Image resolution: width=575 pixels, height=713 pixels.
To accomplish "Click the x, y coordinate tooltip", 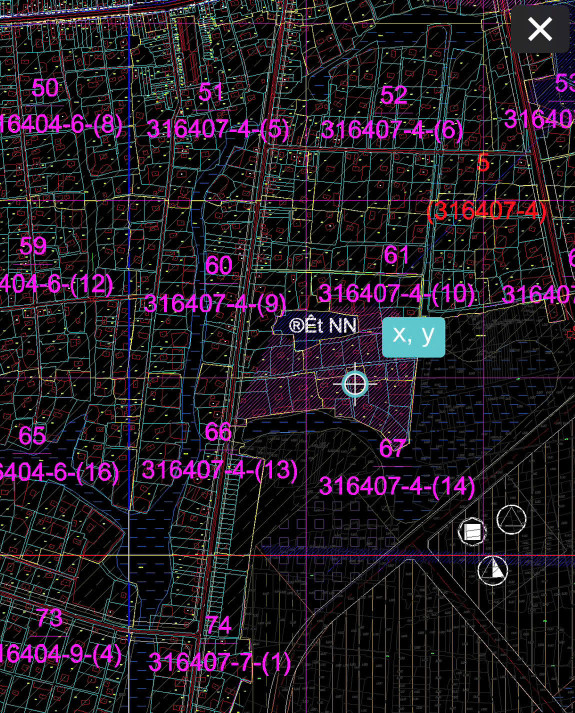I will pos(413,337).
